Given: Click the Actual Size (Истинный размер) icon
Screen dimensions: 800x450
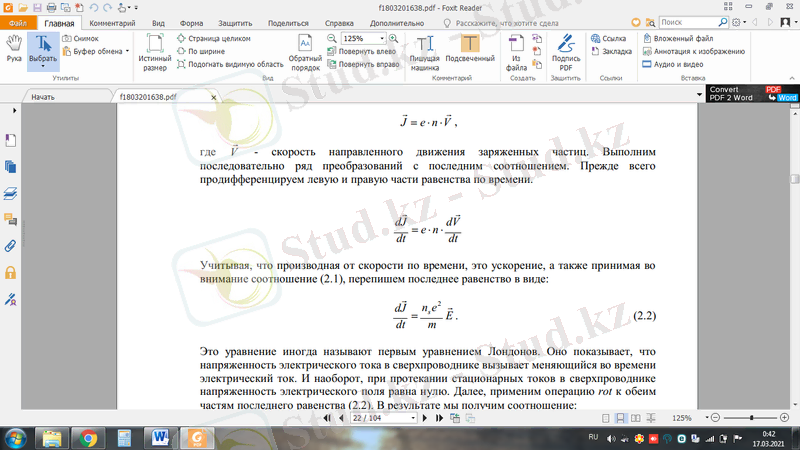Looking at the screenshot, I should [x=154, y=50].
